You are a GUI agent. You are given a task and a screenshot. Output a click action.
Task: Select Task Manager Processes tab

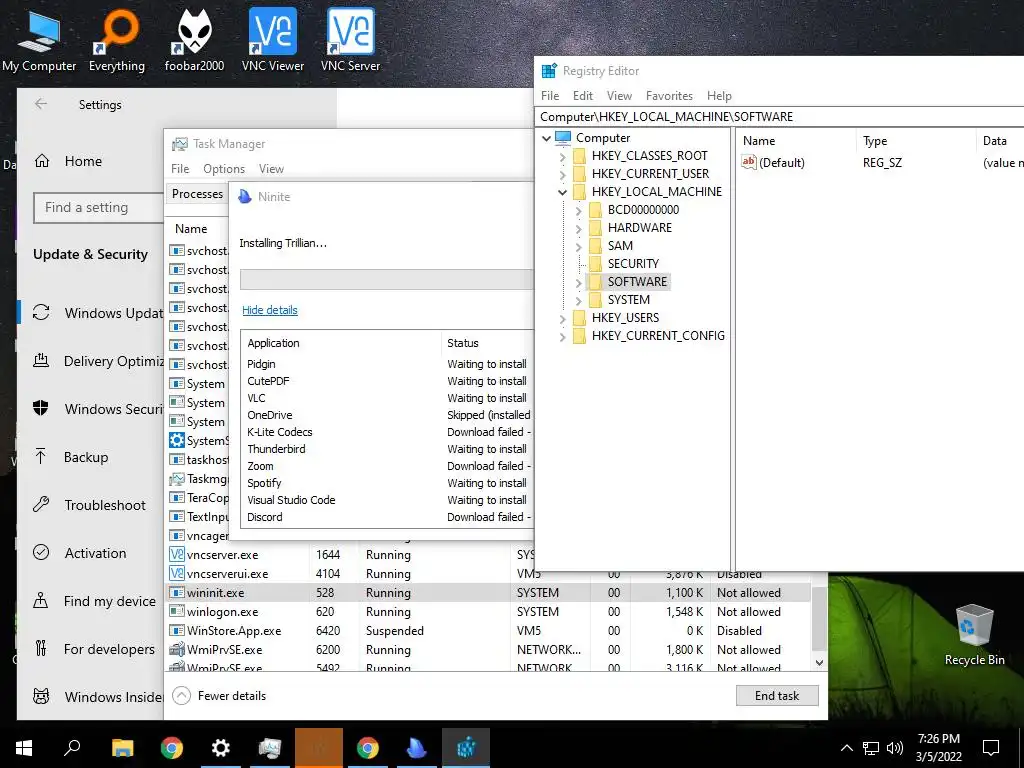point(197,194)
